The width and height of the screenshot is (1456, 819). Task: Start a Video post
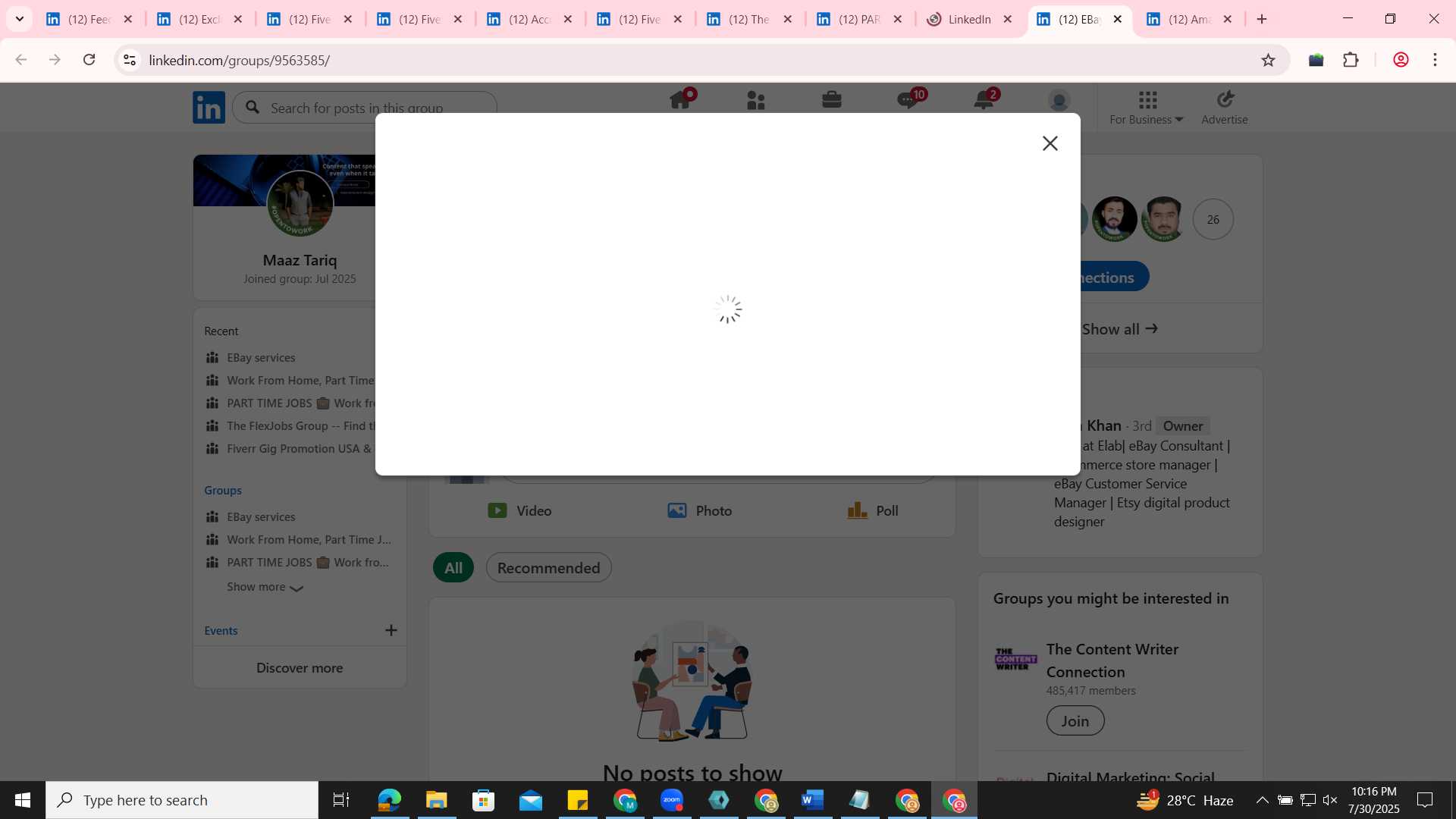click(519, 510)
